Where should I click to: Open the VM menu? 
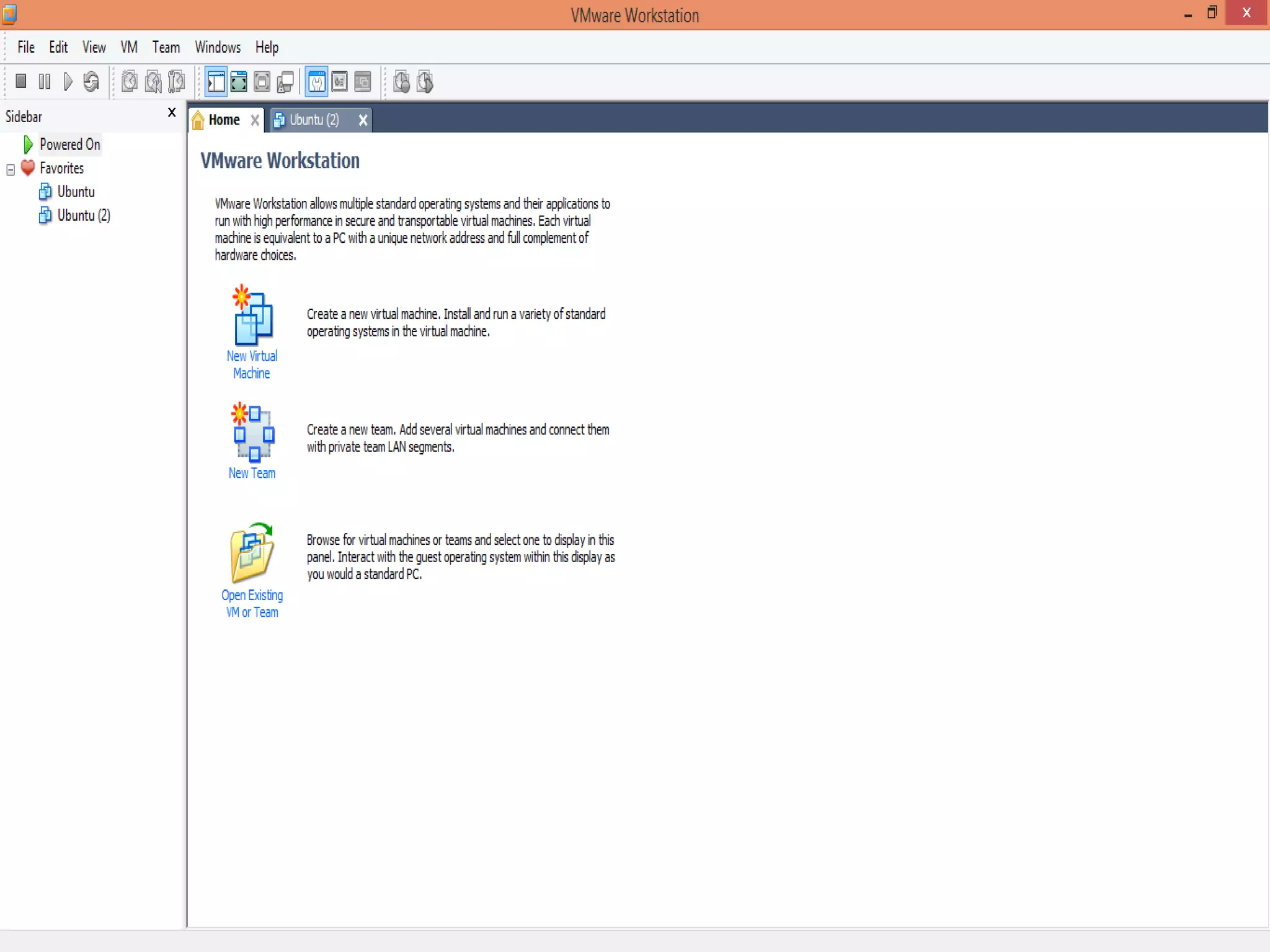[x=129, y=47]
